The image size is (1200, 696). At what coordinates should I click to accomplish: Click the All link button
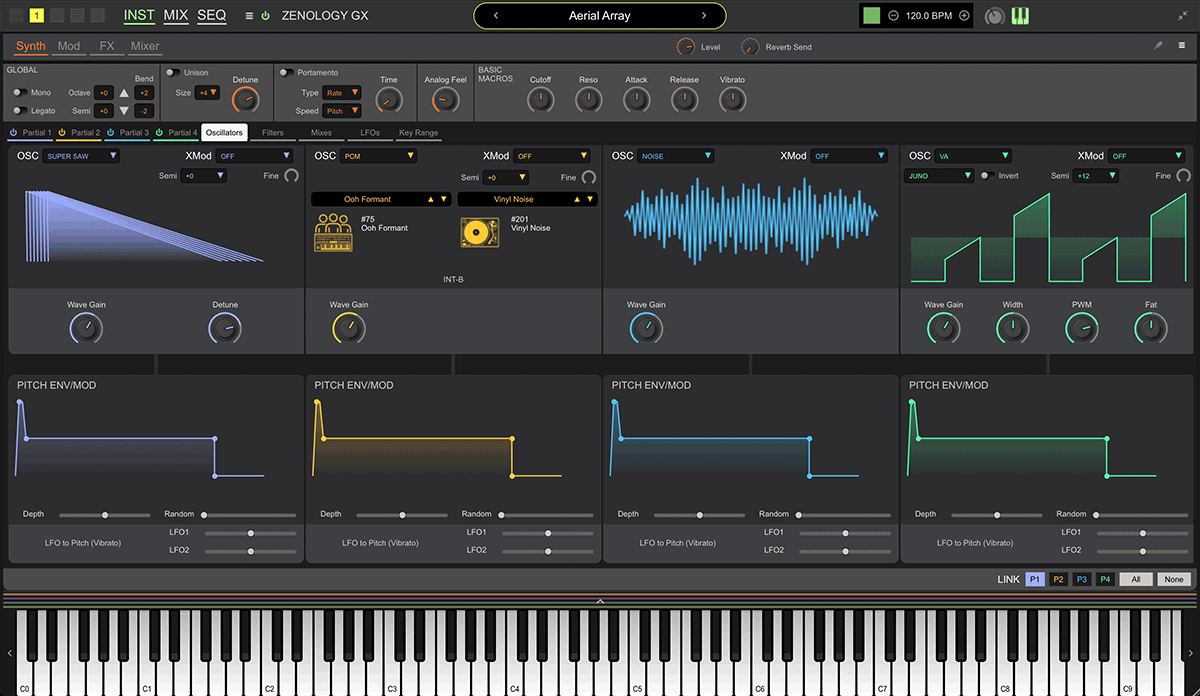[x=1135, y=579]
